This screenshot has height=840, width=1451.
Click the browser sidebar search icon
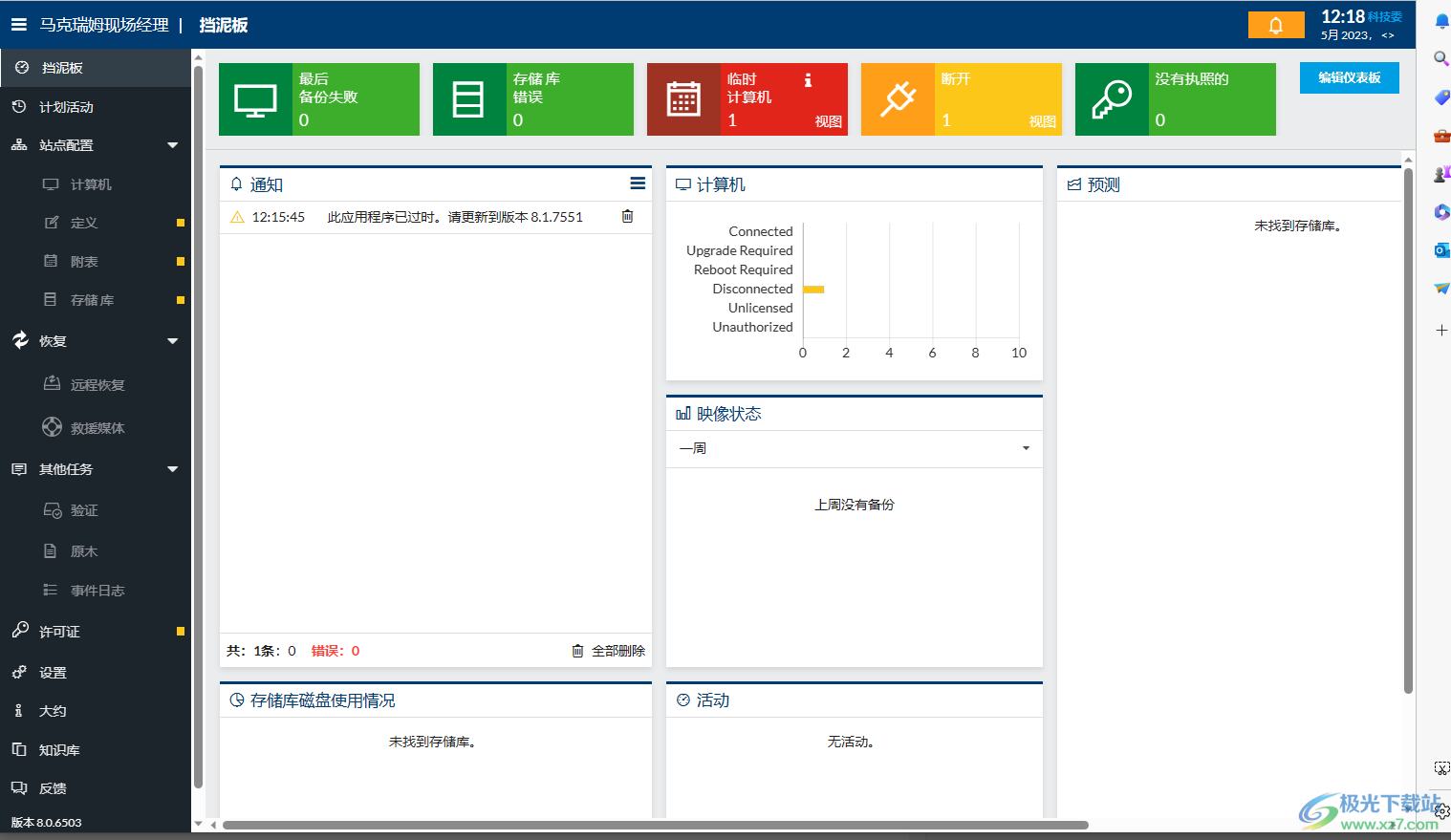tap(1441, 59)
